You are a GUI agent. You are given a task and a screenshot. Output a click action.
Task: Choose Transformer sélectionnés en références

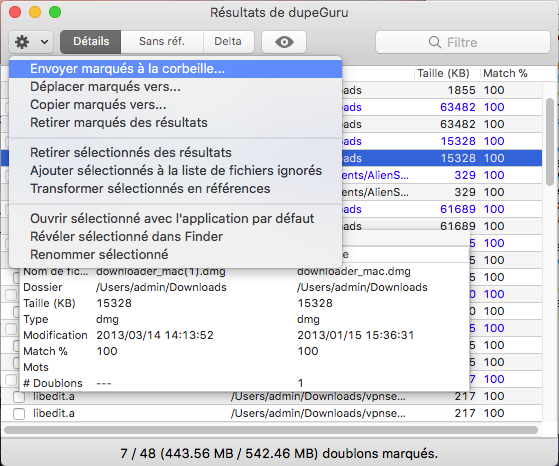[175, 189]
